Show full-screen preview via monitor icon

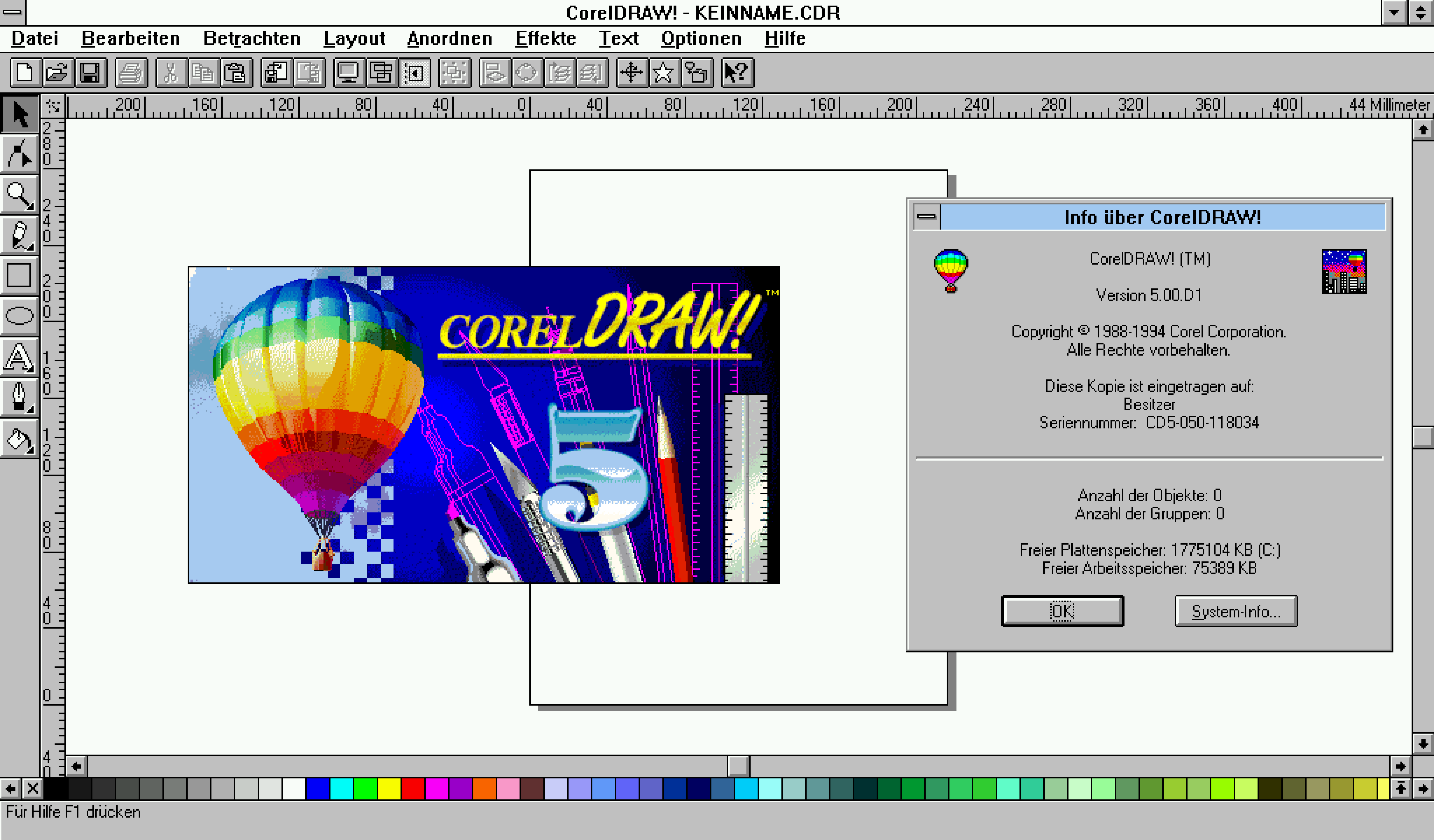tap(349, 73)
